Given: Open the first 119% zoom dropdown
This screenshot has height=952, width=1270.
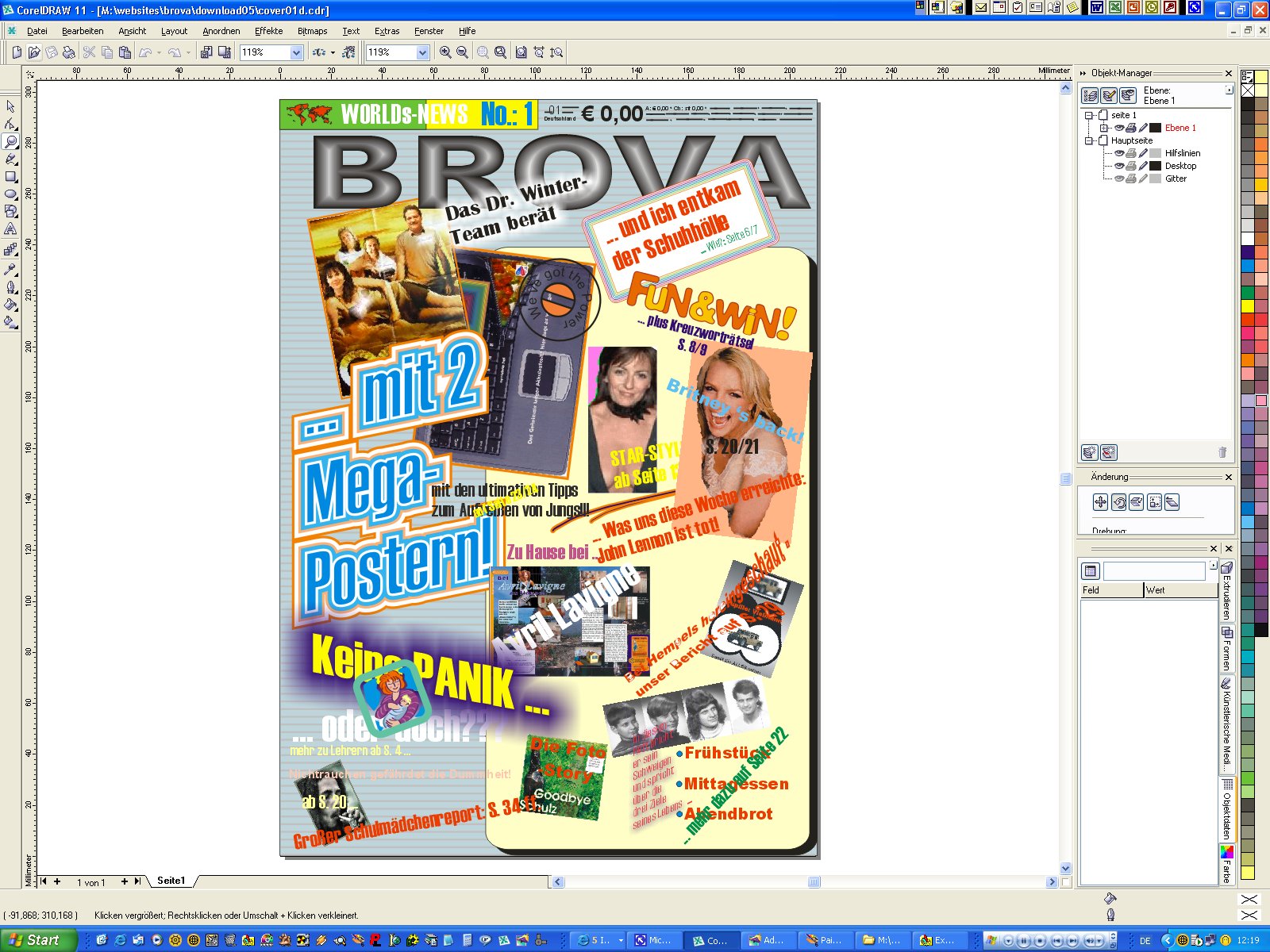Looking at the screenshot, I should coord(296,52).
